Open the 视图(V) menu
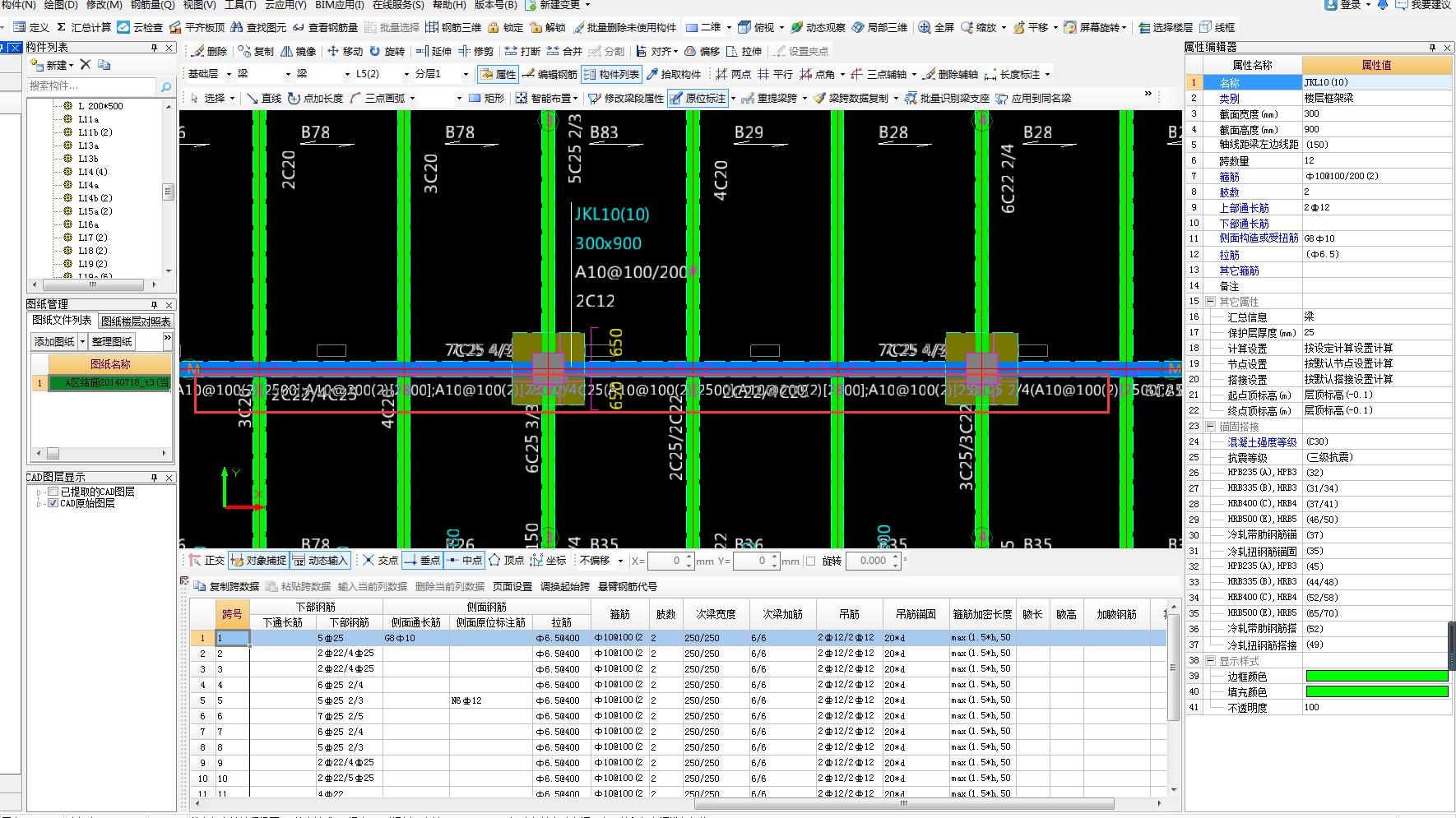 point(199,5)
